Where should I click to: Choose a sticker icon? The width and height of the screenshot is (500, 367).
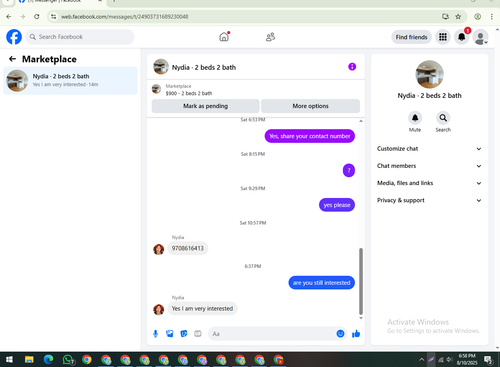(x=184, y=334)
